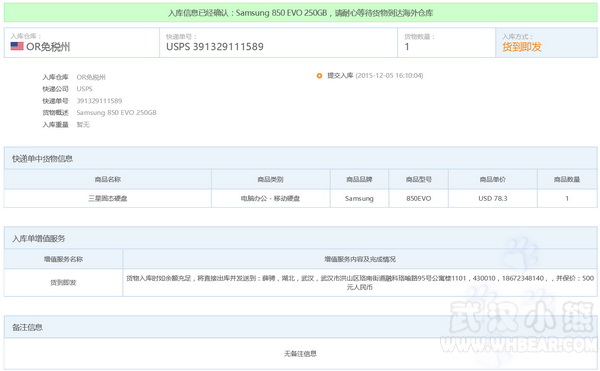Click the 商品数量 column header

coord(567,179)
